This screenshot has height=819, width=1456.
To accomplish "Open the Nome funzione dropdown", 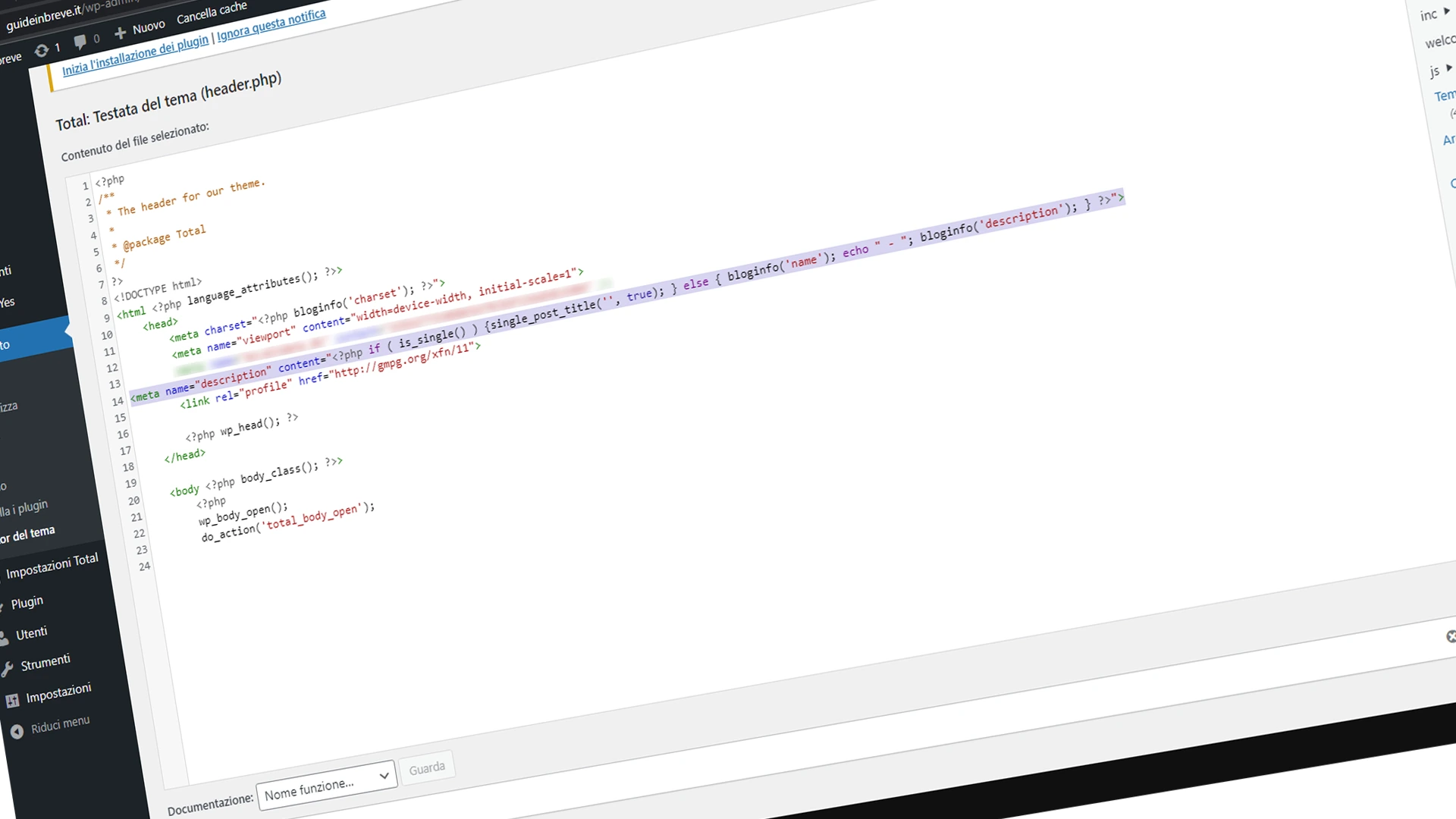I will pos(327,785).
